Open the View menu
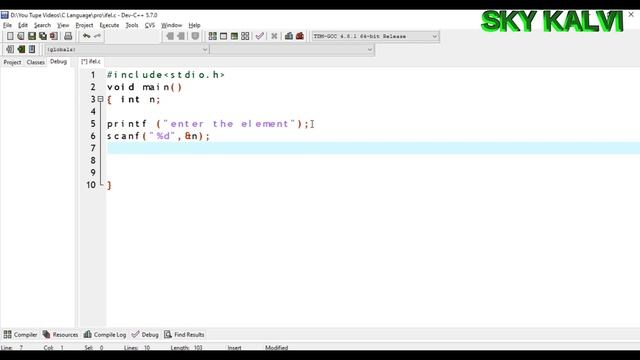The image size is (640, 360). tap(63, 25)
